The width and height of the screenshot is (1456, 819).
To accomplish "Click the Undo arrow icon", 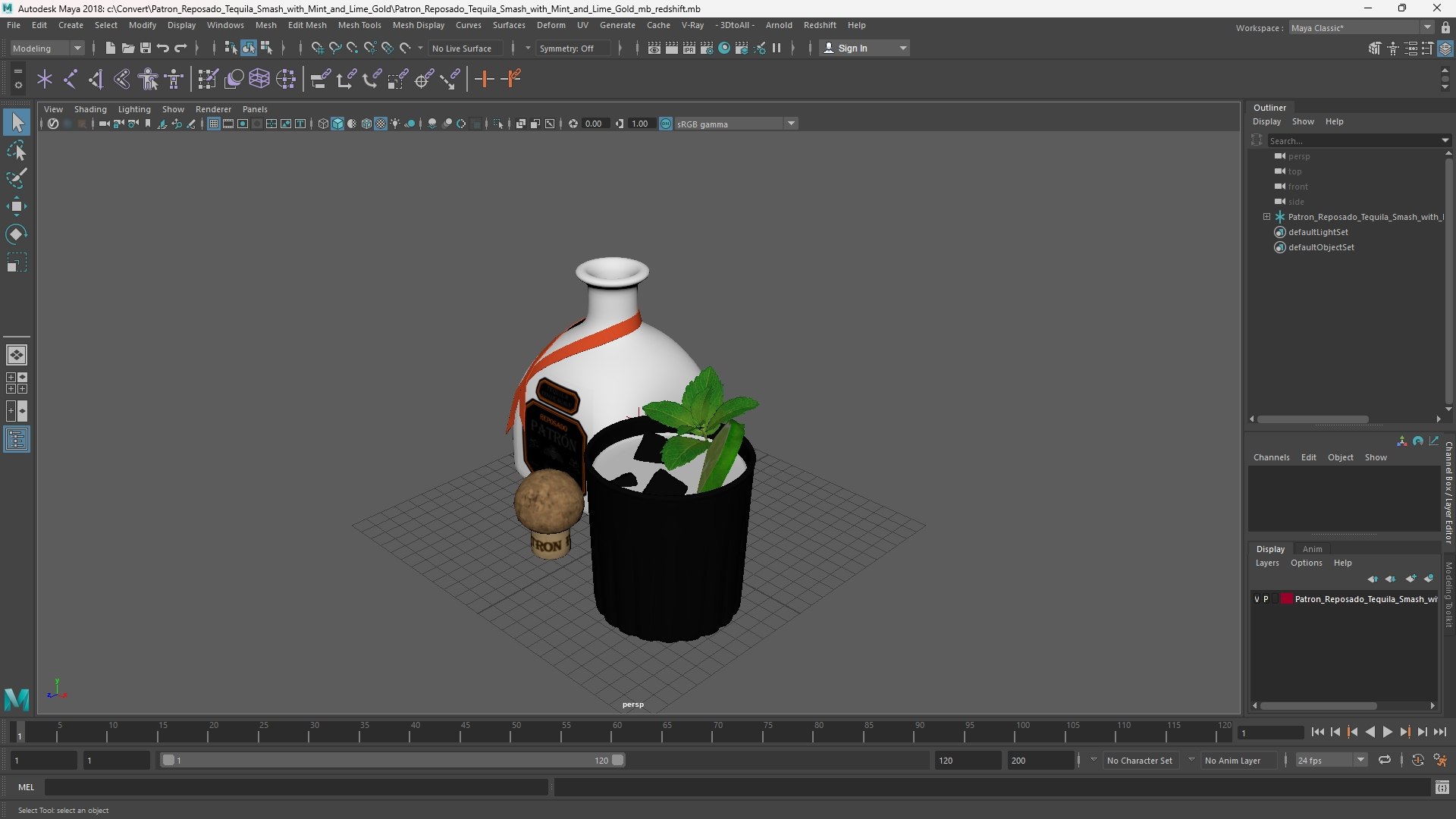I will [x=162, y=48].
